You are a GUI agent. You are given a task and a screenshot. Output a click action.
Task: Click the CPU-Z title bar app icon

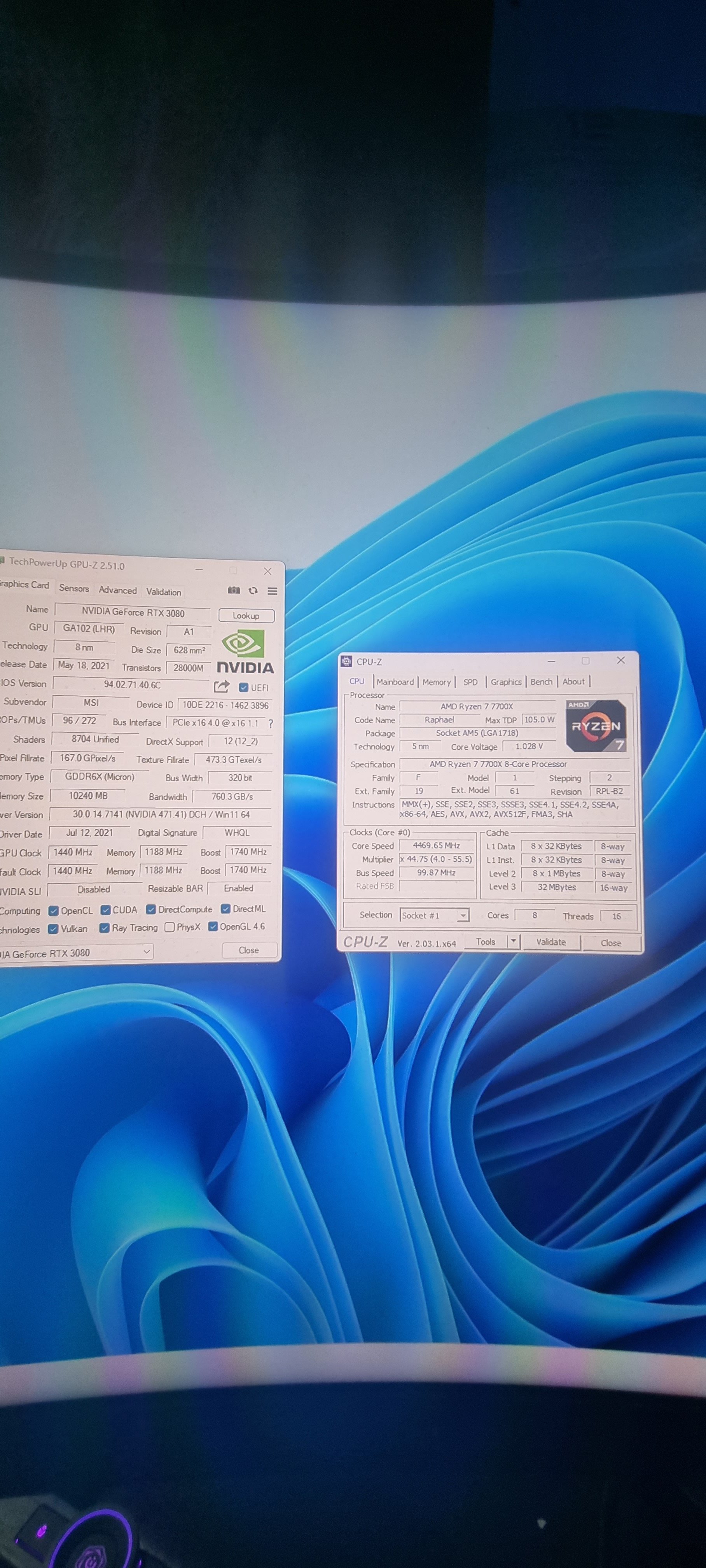(347, 661)
